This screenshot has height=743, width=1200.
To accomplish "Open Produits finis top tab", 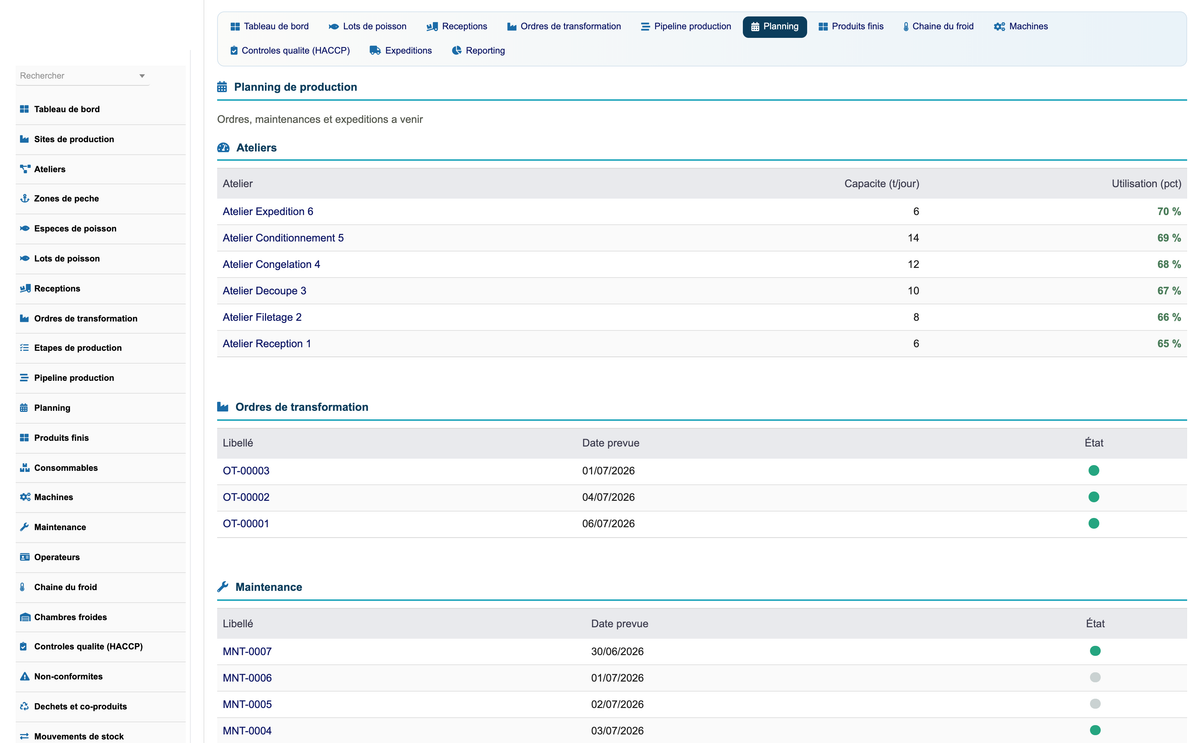I will (x=851, y=26).
